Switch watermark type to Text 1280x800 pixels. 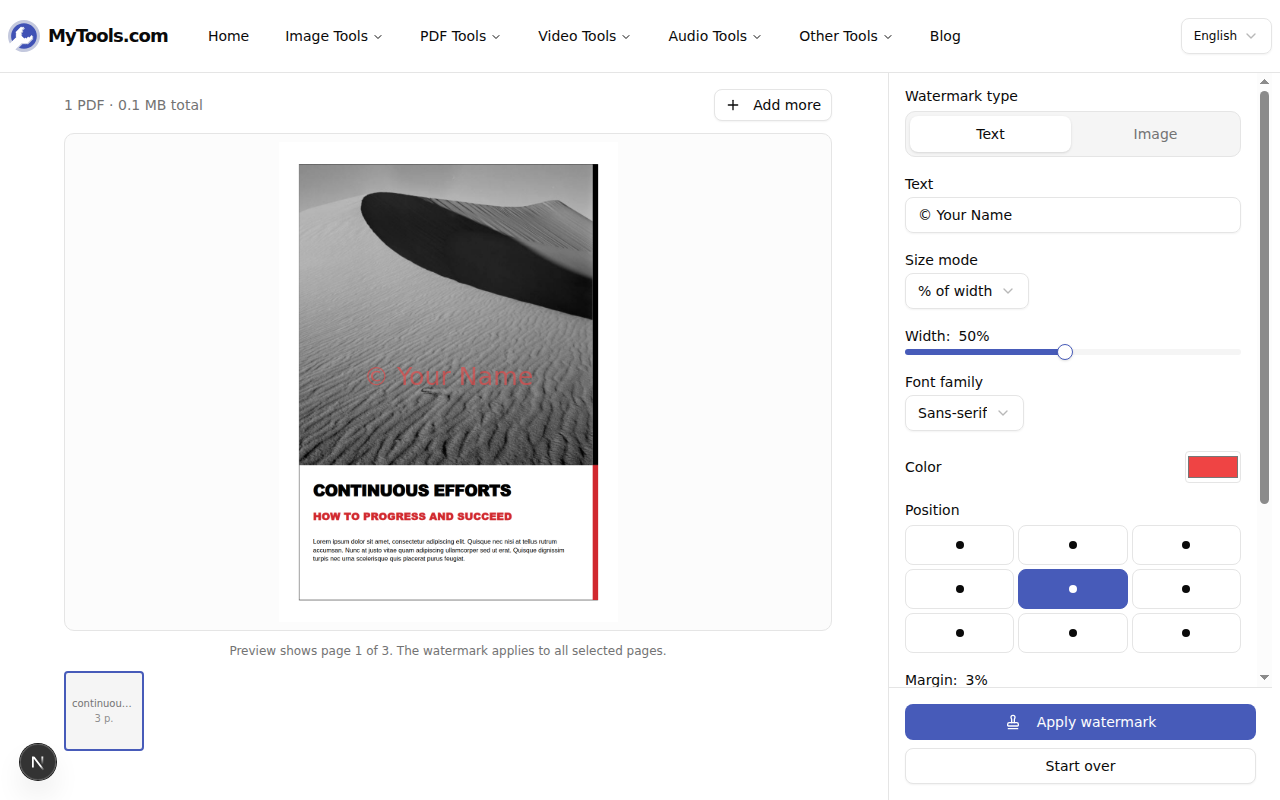point(990,134)
